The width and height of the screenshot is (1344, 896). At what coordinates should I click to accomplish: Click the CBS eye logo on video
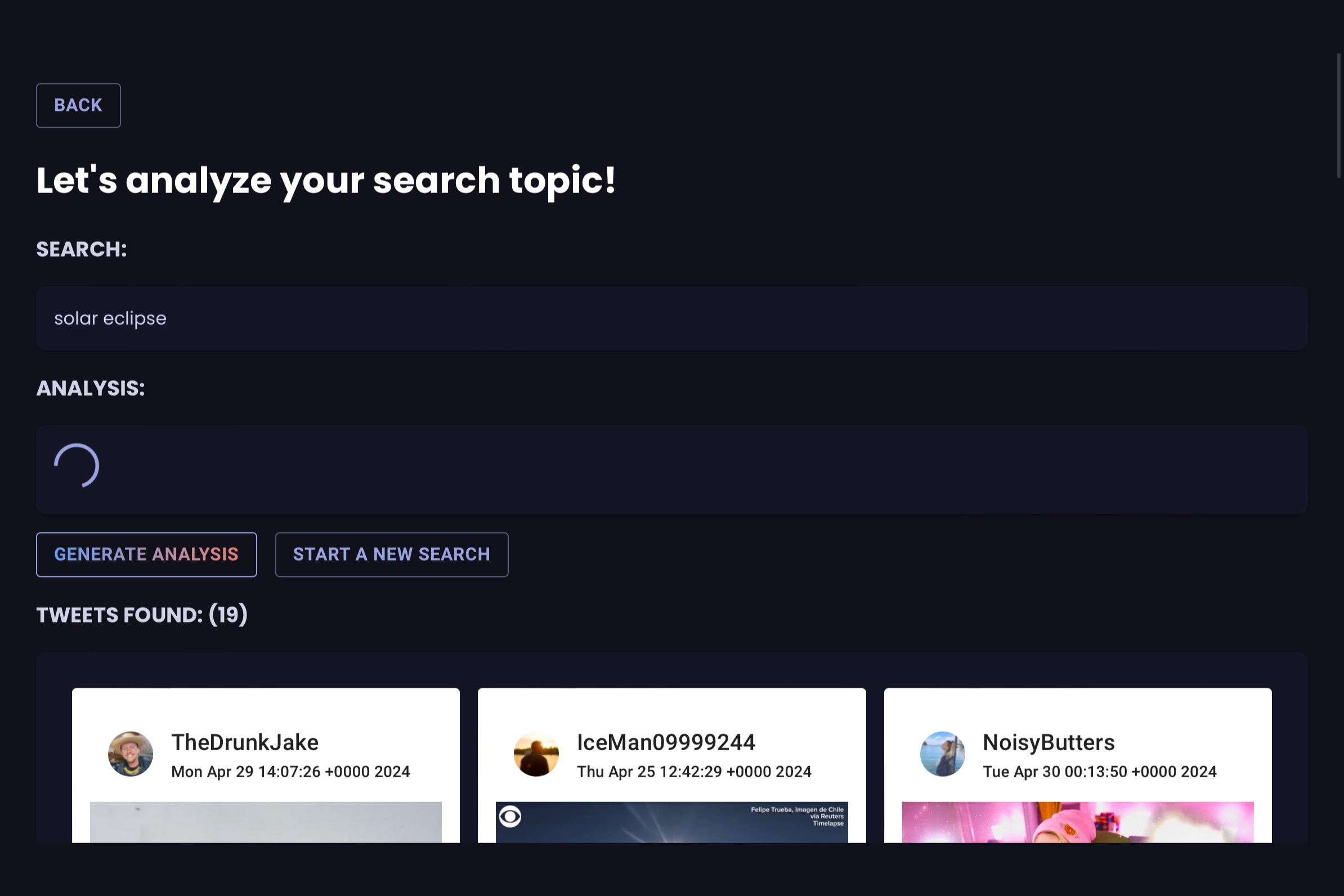click(510, 816)
